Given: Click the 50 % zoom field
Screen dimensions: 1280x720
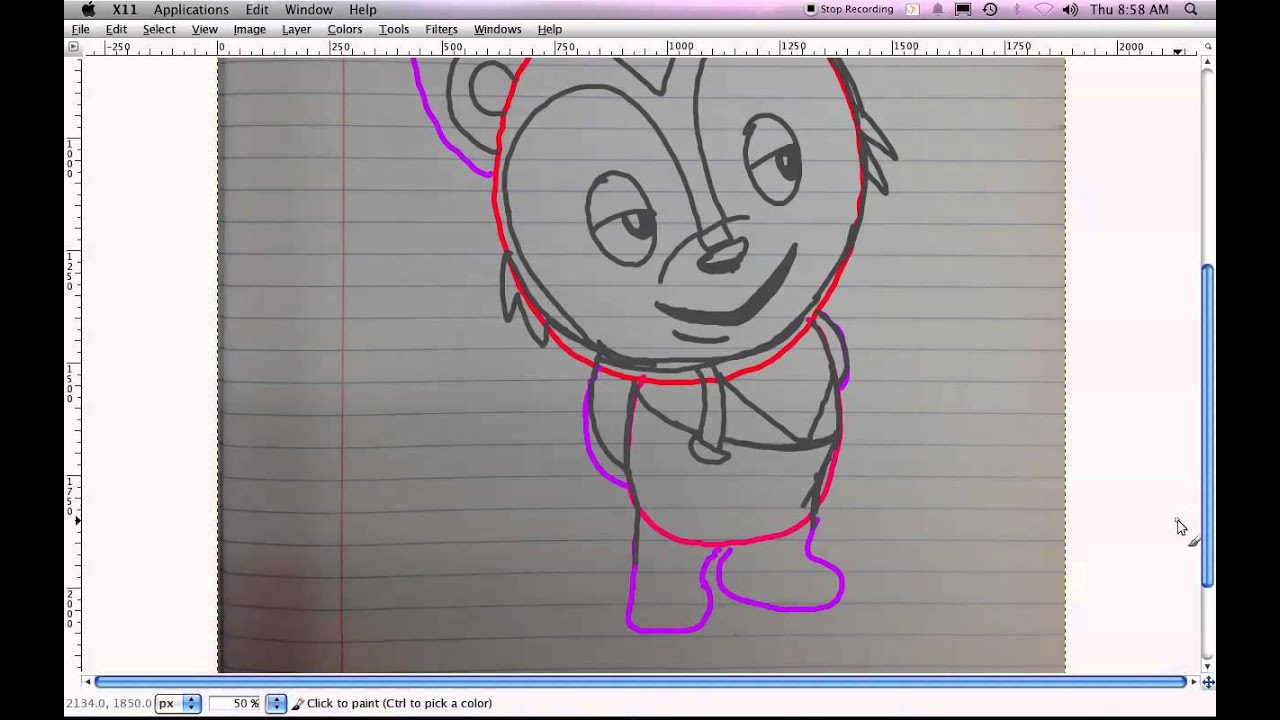Looking at the screenshot, I should click(235, 703).
